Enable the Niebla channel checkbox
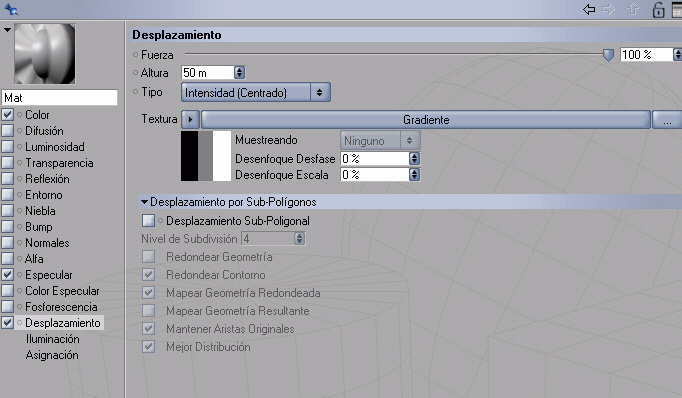 [x=7, y=211]
